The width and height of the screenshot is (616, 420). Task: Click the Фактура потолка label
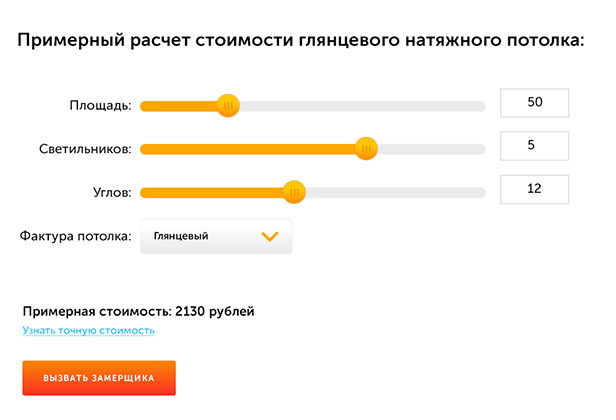click(x=76, y=237)
